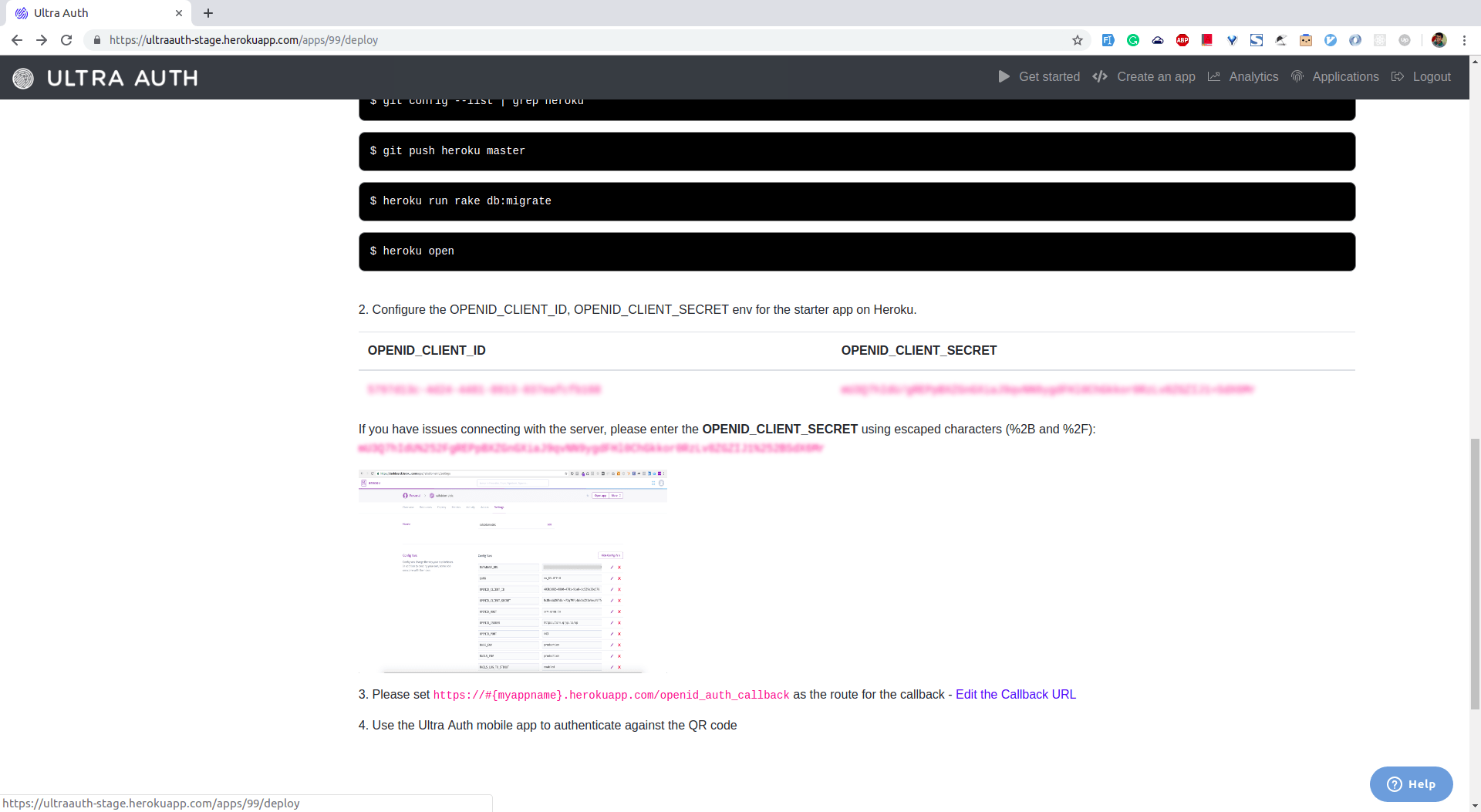1481x812 pixels.
Task: Click the ABP Adblock Plus extension icon
Action: click(1182, 40)
